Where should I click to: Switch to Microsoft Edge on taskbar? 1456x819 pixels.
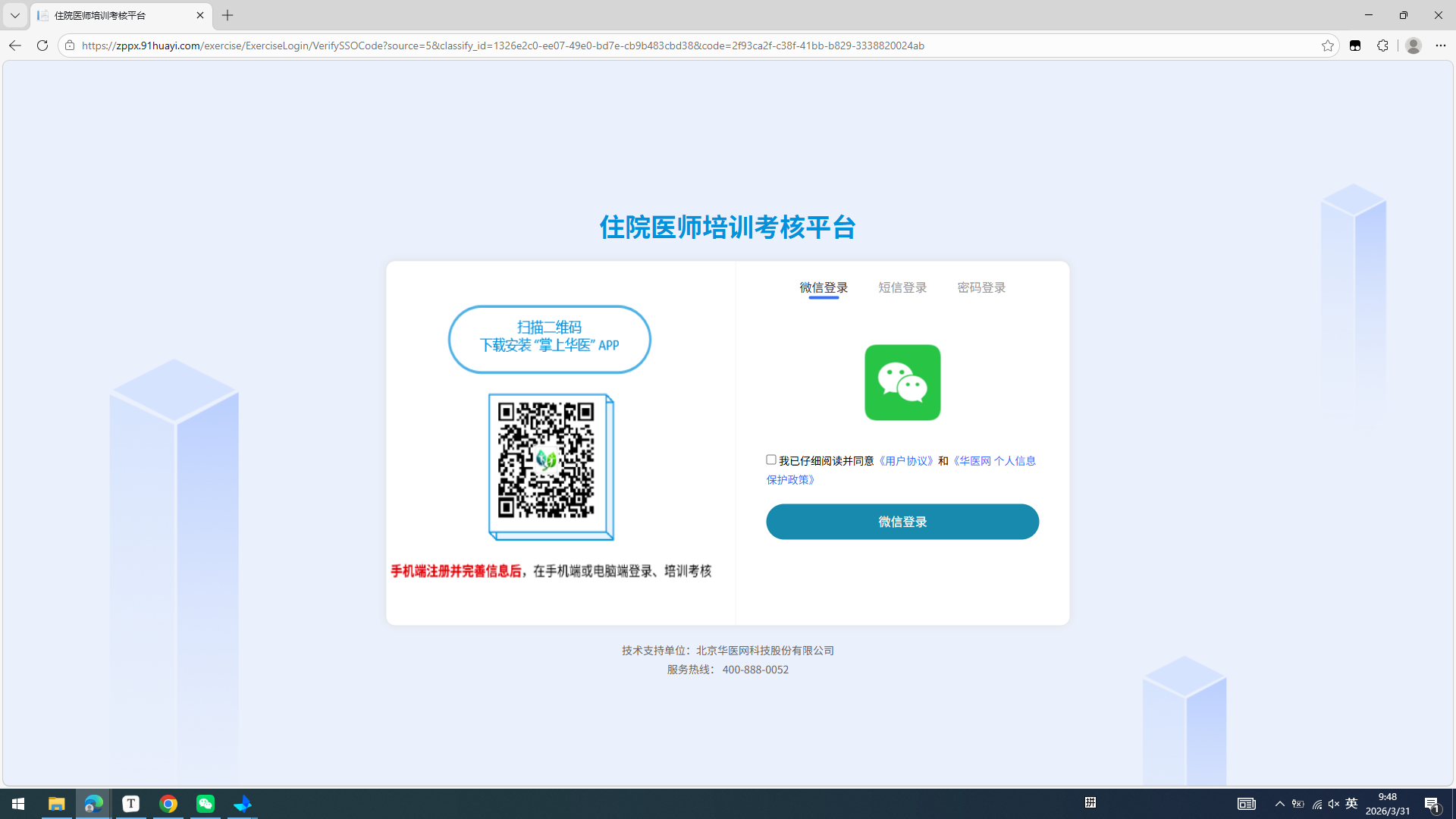point(93,804)
